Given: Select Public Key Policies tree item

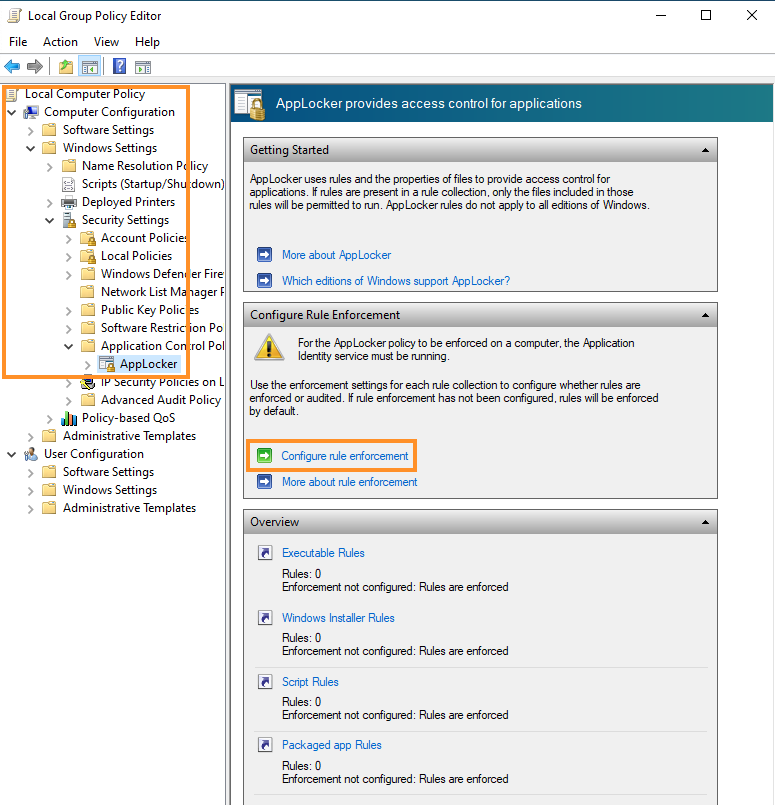Looking at the screenshot, I should 150,310.
